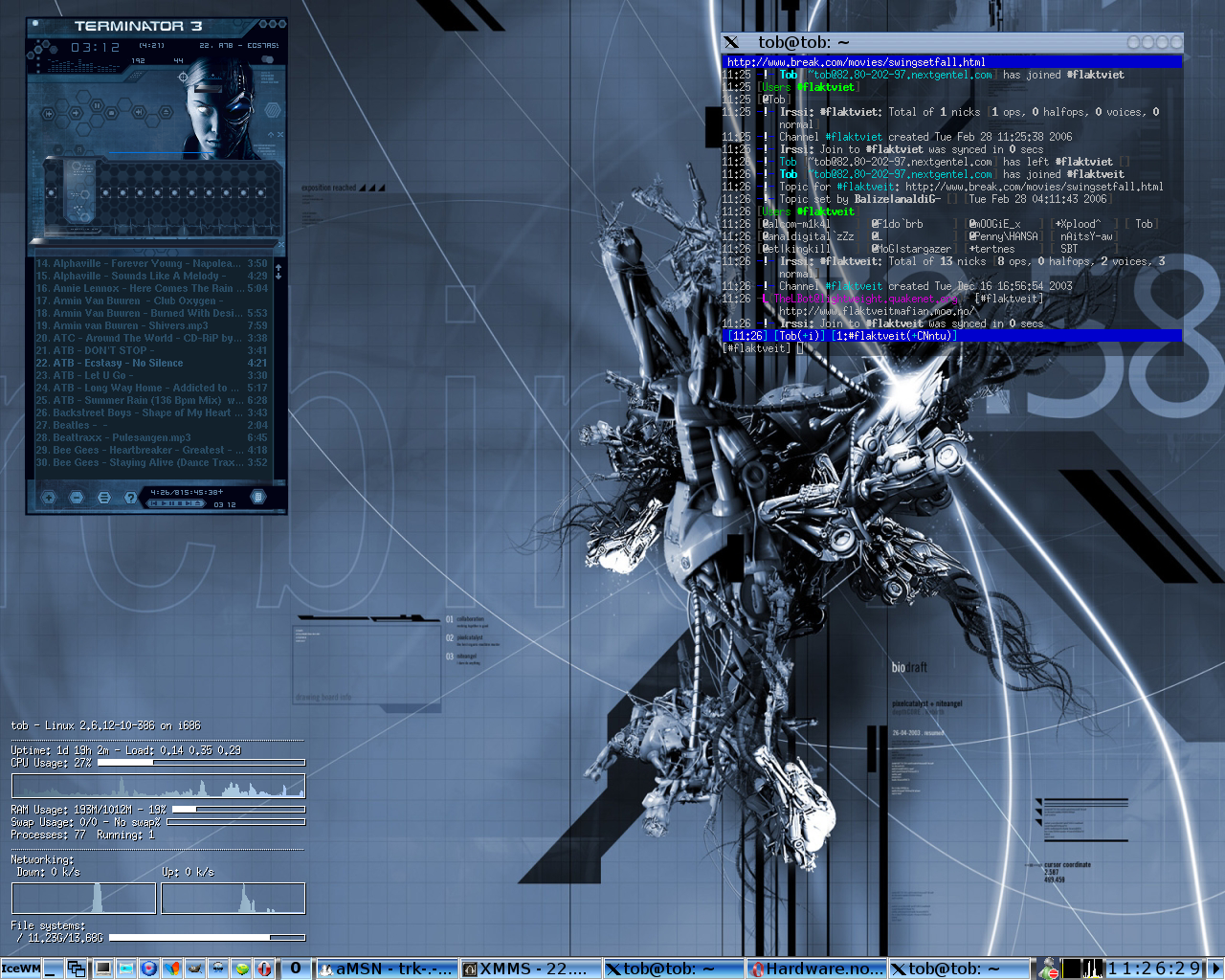Select track 14 Alphaville - Forever Young
Screen dimensions: 1225x980
click(x=152, y=263)
